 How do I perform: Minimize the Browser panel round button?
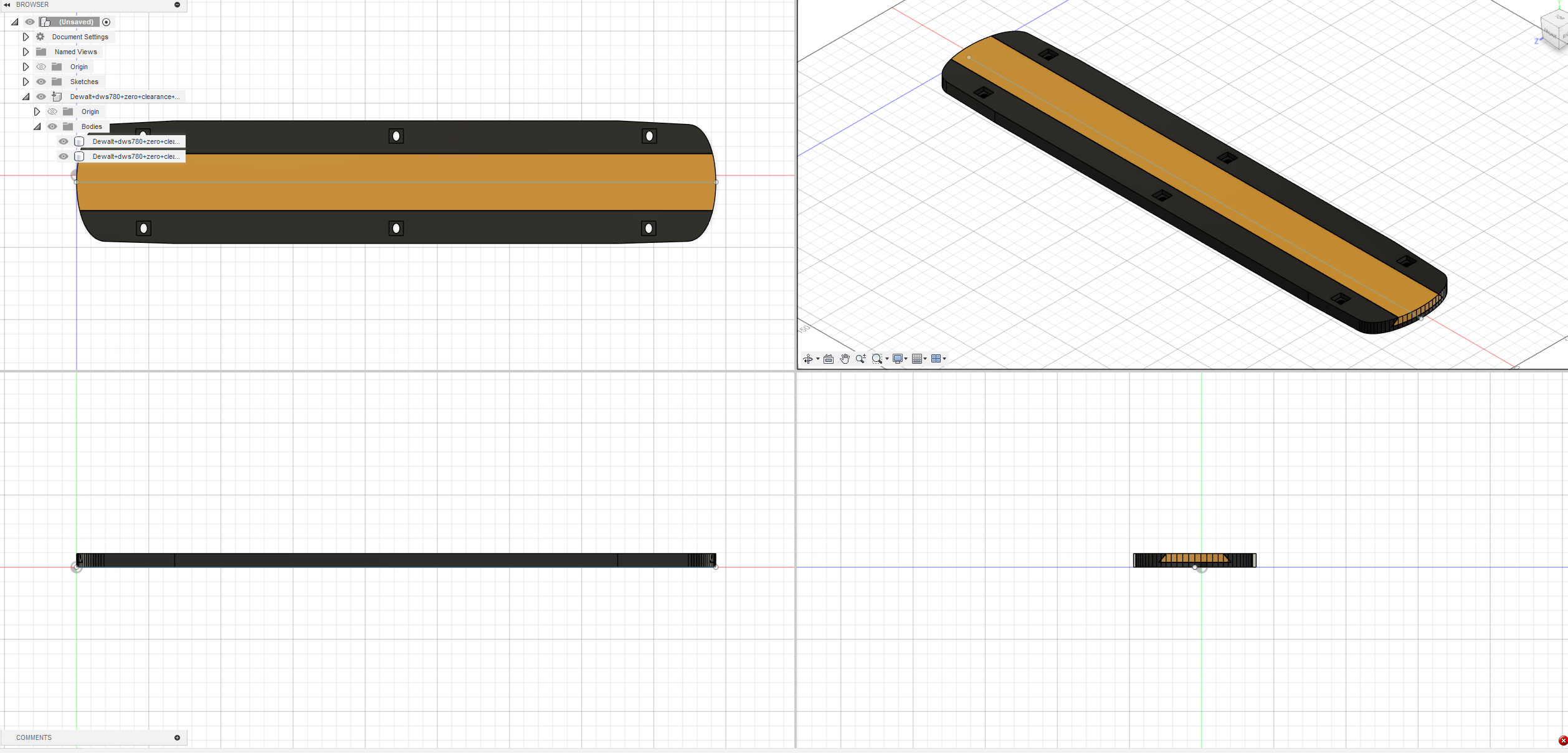point(177,4)
